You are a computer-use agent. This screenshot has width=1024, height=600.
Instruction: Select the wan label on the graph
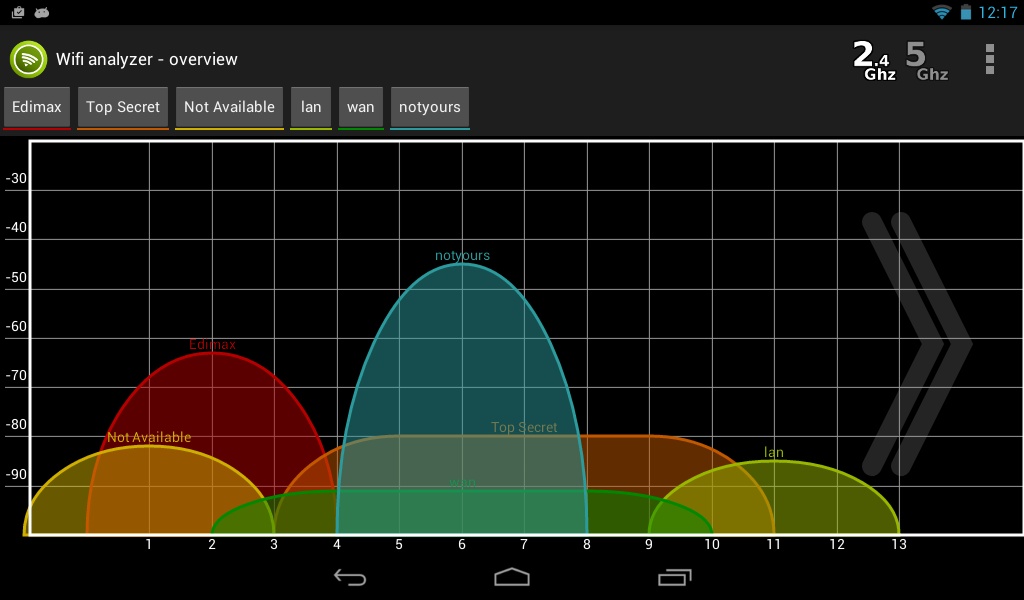[x=462, y=483]
